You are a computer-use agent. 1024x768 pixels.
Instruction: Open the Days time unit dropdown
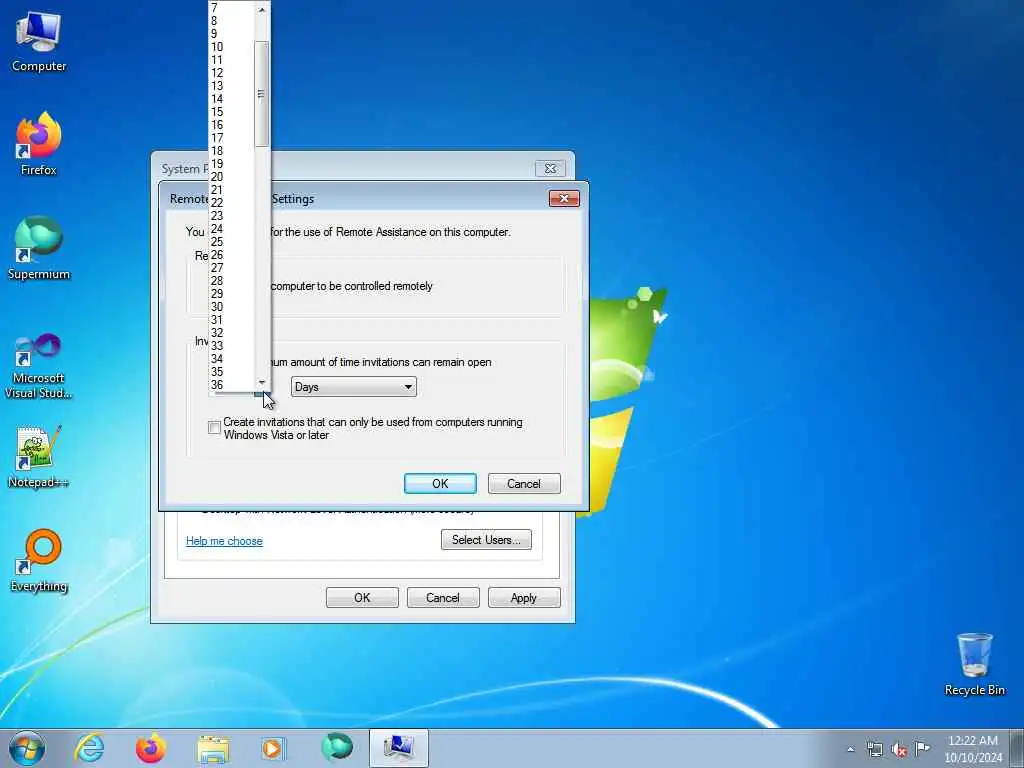353,387
